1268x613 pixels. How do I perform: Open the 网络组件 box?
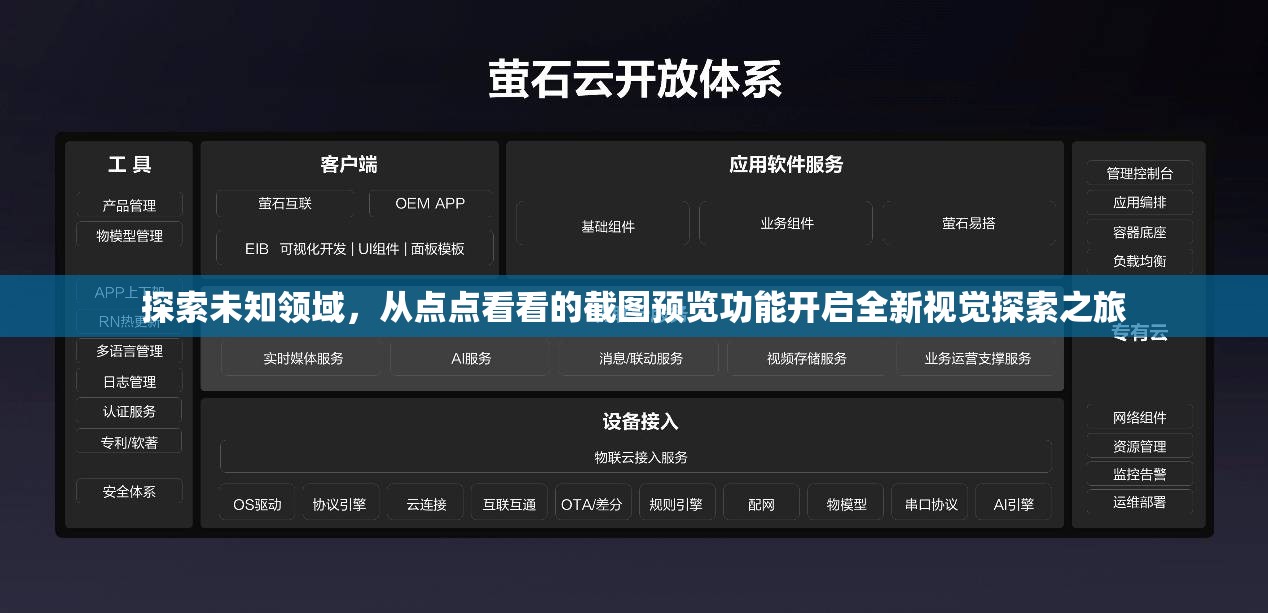click(x=1139, y=417)
